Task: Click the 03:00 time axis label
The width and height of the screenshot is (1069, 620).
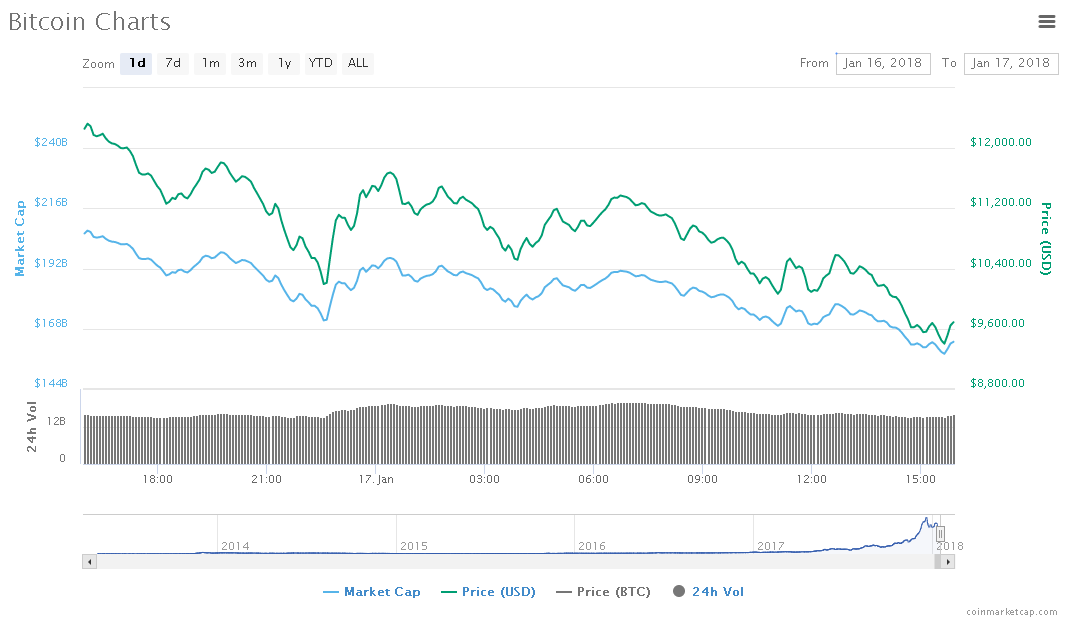Action: [x=485, y=479]
